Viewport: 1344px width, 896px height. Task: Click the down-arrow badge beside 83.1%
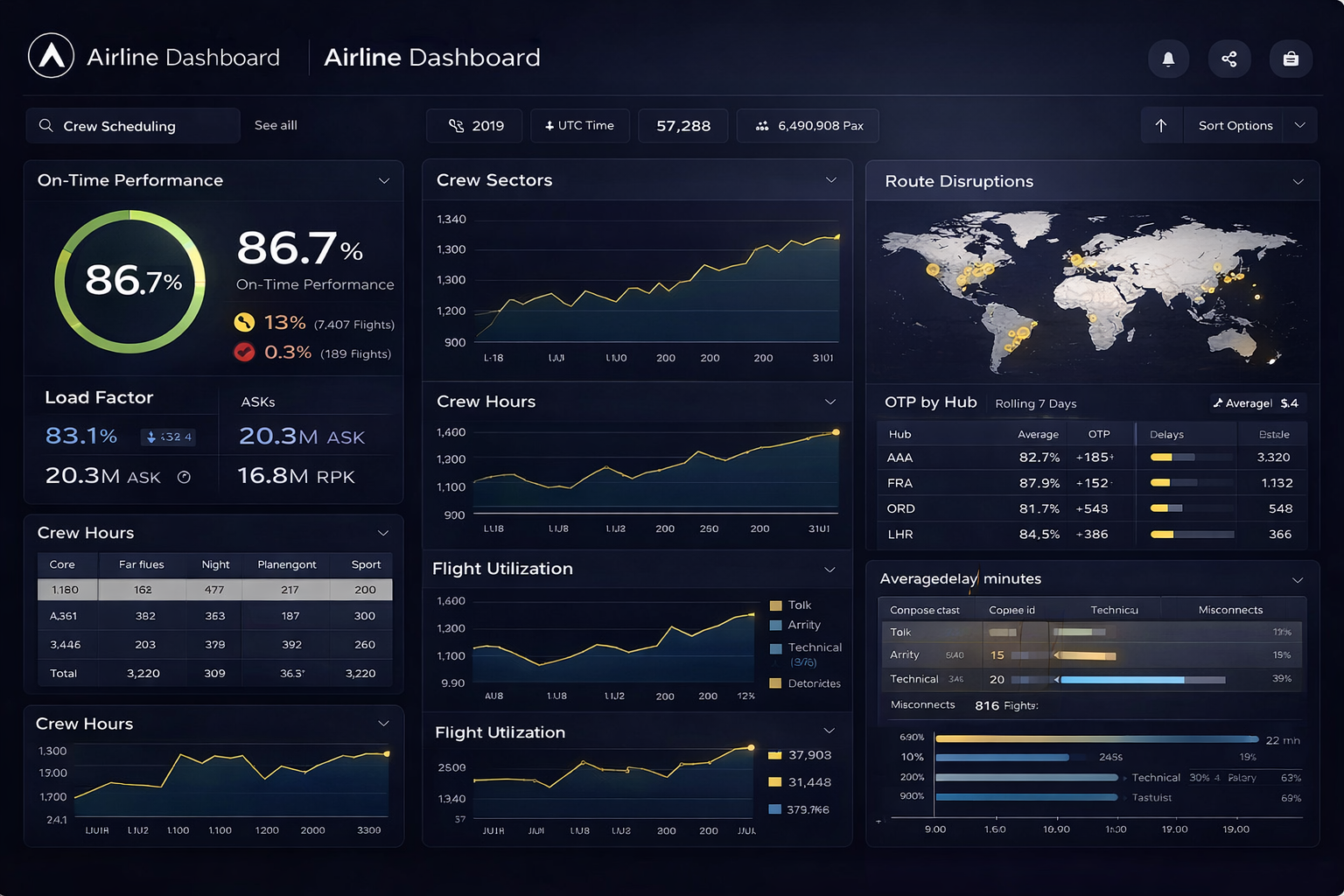(x=168, y=437)
